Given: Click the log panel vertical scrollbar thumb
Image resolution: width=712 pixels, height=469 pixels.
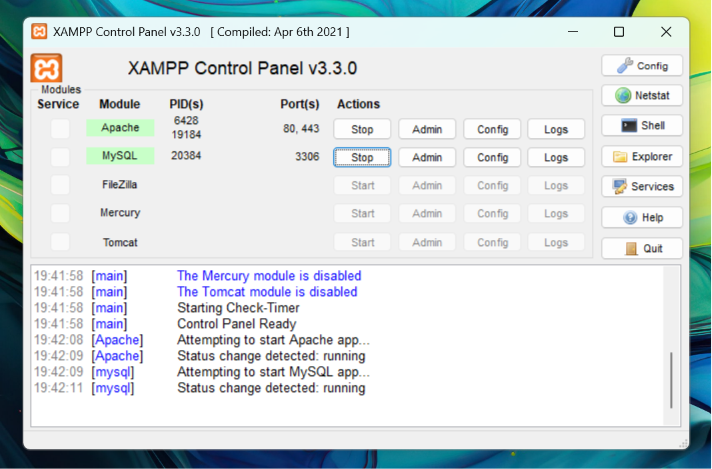Looking at the screenshot, I should tap(671, 380).
